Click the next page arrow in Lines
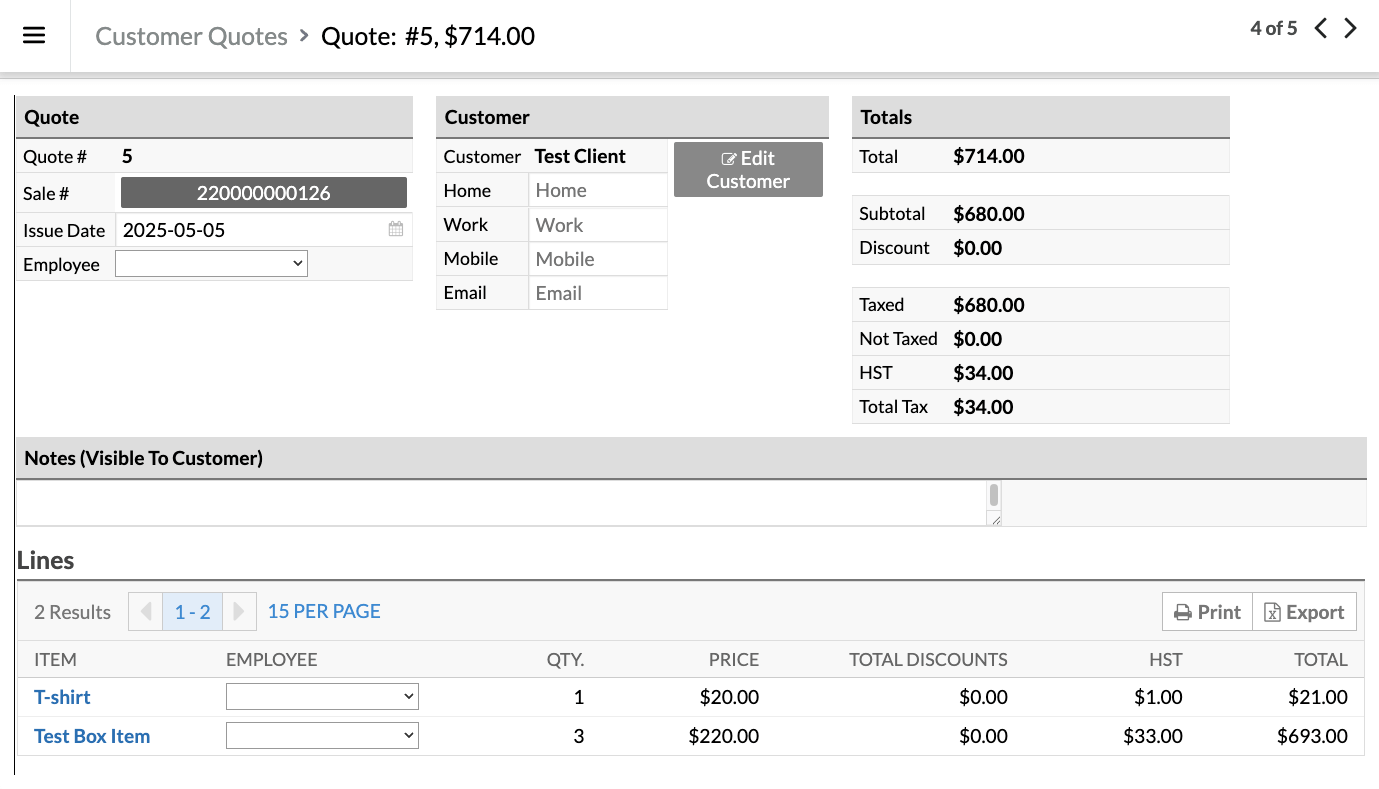 238,612
